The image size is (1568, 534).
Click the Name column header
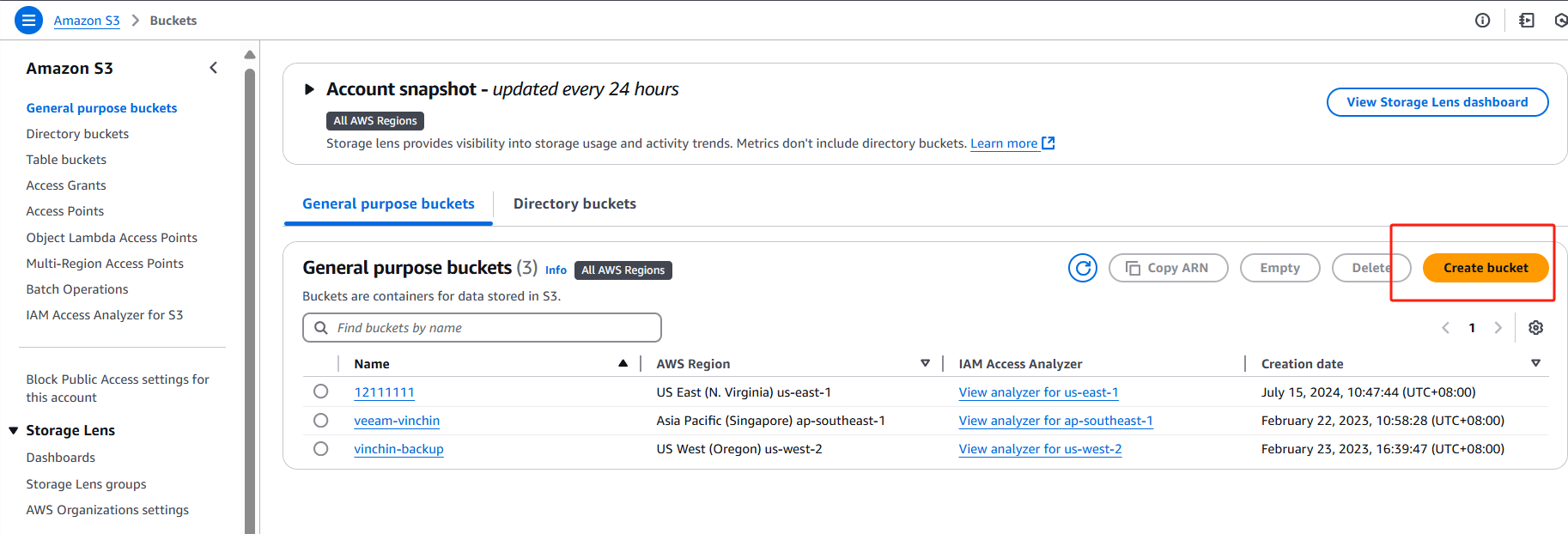372,364
